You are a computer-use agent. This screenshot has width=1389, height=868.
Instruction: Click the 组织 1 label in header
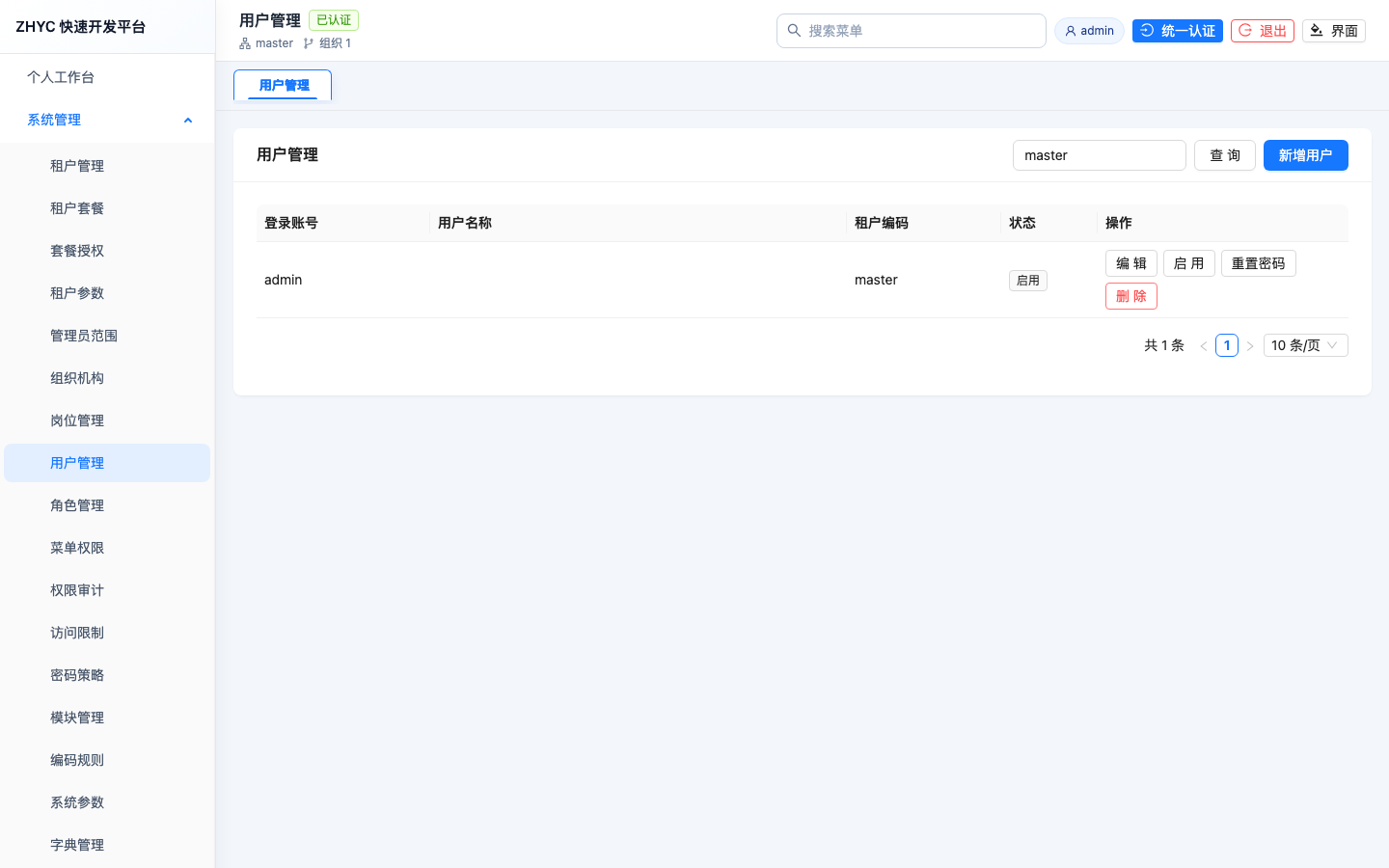pos(336,43)
